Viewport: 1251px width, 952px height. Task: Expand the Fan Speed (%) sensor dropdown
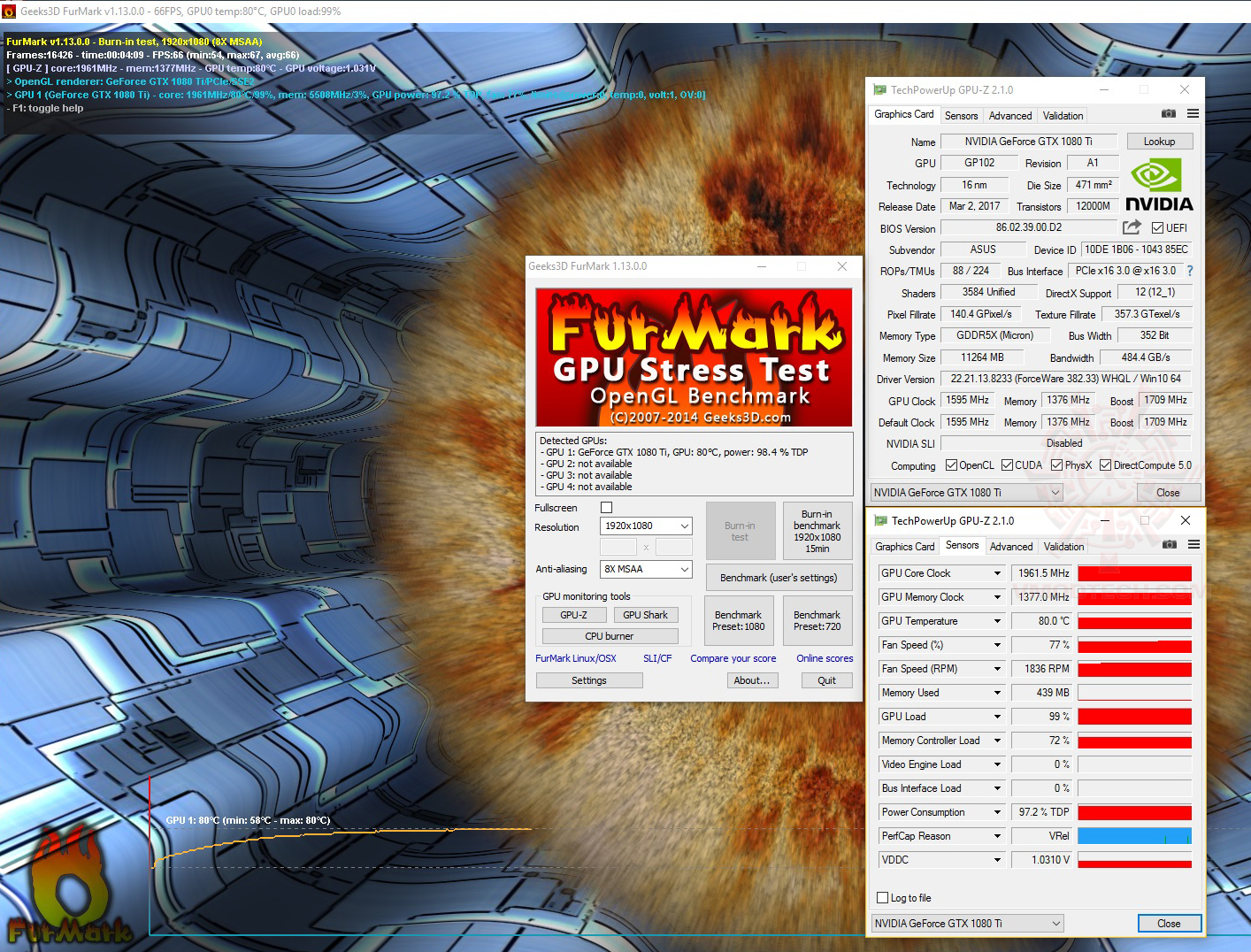[997, 645]
